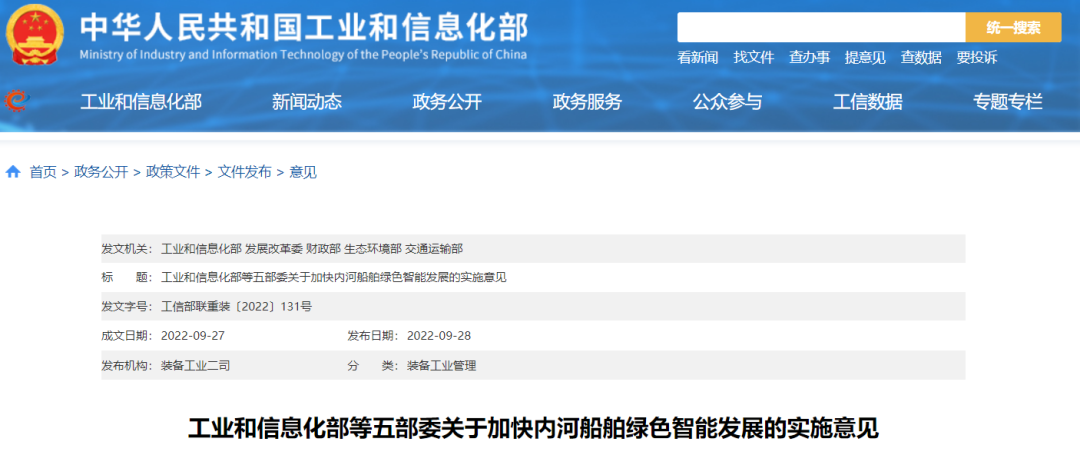Viewport: 1080px width, 475px height.
Task: Select 政务服务 navigation item
Action: pyautogui.click(x=588, y=102)
